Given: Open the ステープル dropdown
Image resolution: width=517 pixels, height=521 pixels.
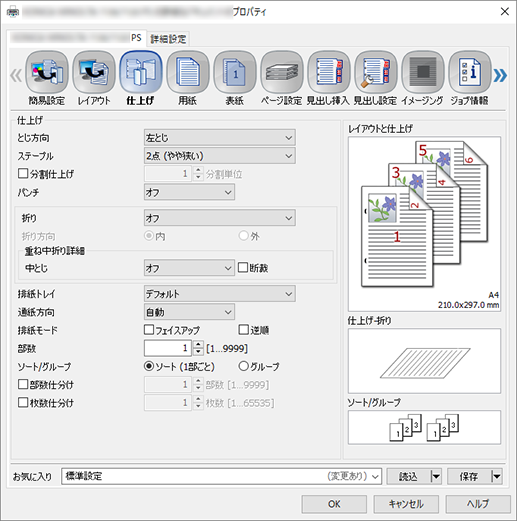Looking at the screenshot, I should coord(220,156).
